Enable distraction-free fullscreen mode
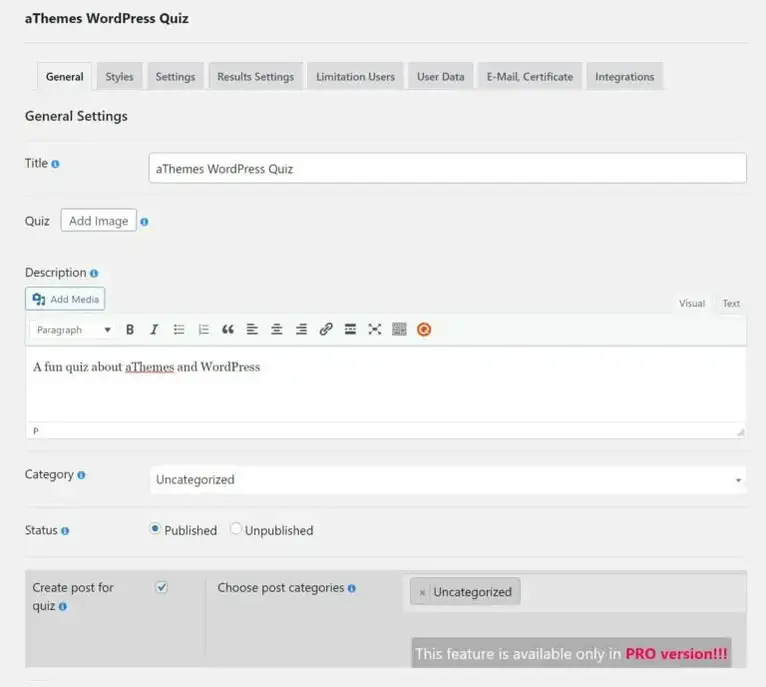This screenshot has height=687, width=766. pos(375,330)
